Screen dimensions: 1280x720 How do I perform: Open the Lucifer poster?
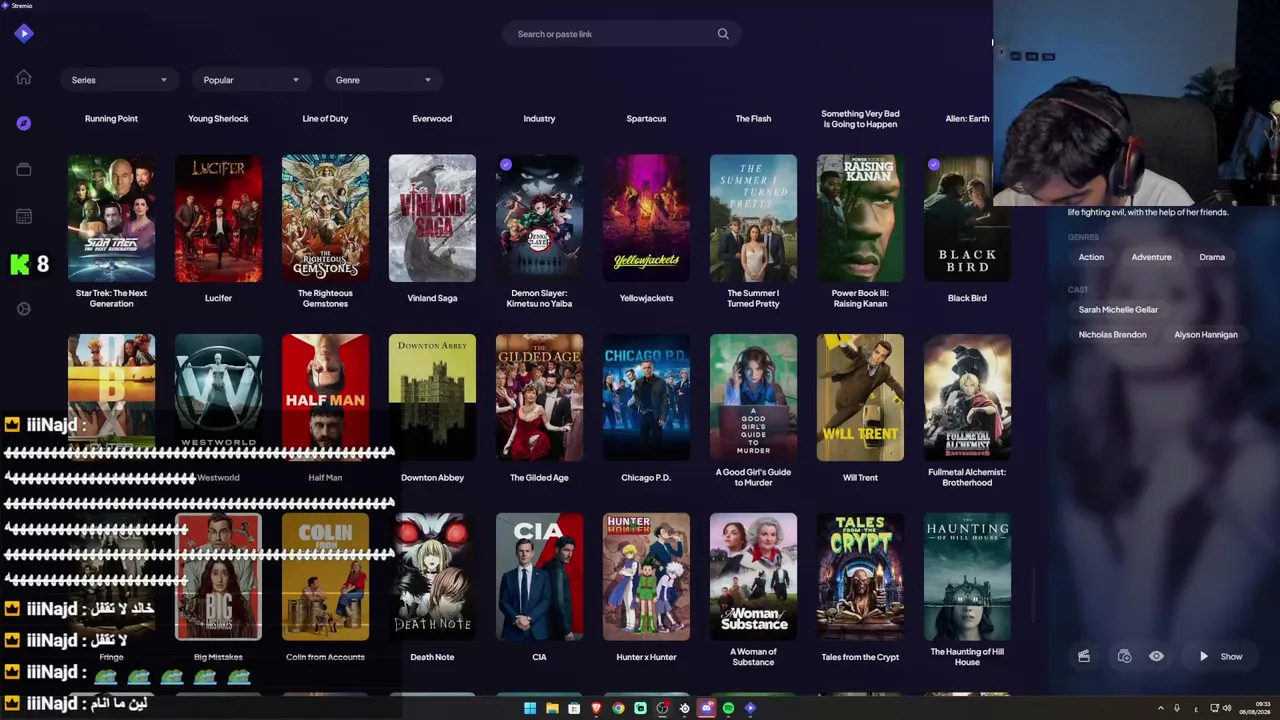[x=218, y=218]
